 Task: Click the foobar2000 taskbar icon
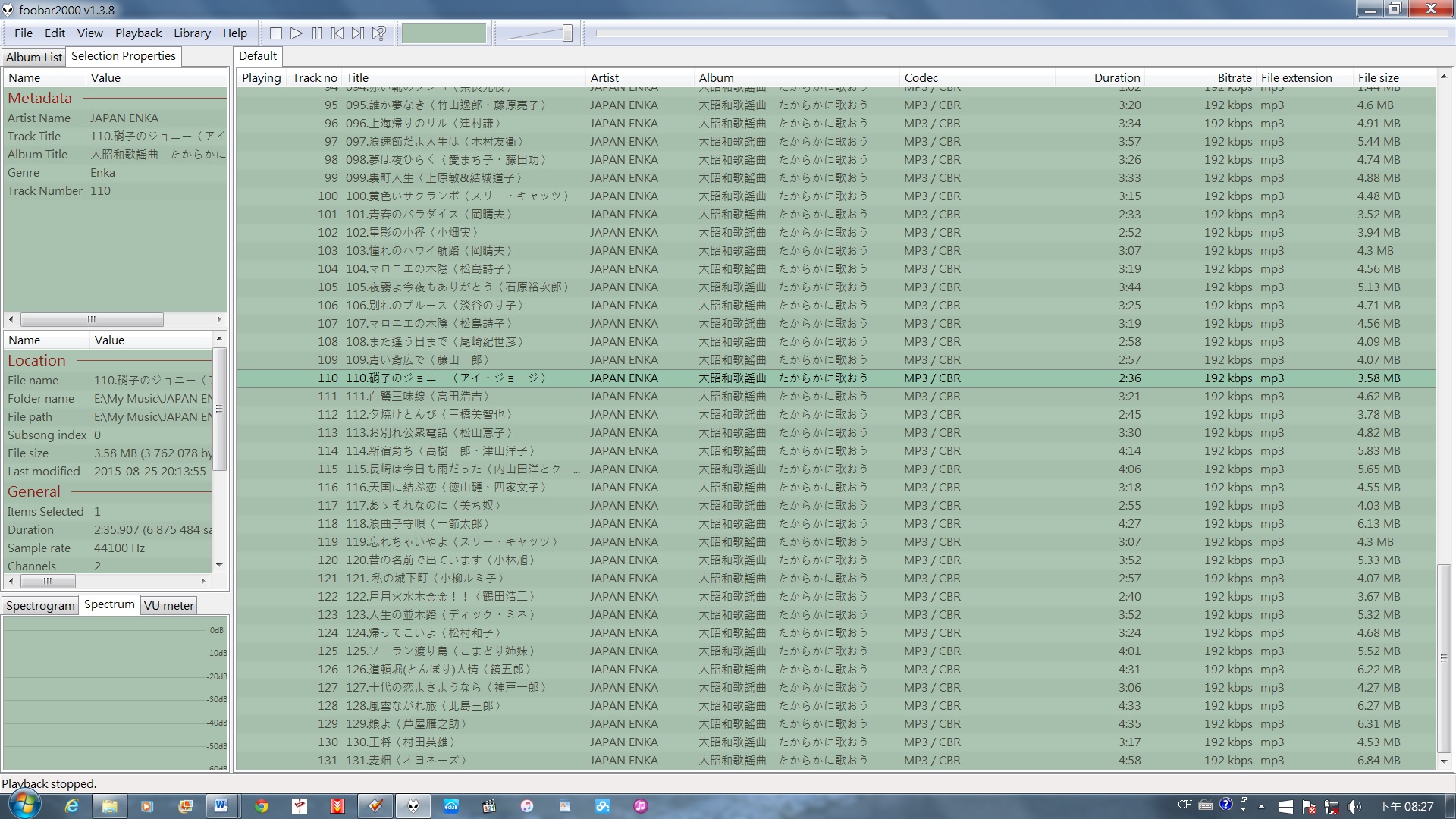tap(413, 805)
